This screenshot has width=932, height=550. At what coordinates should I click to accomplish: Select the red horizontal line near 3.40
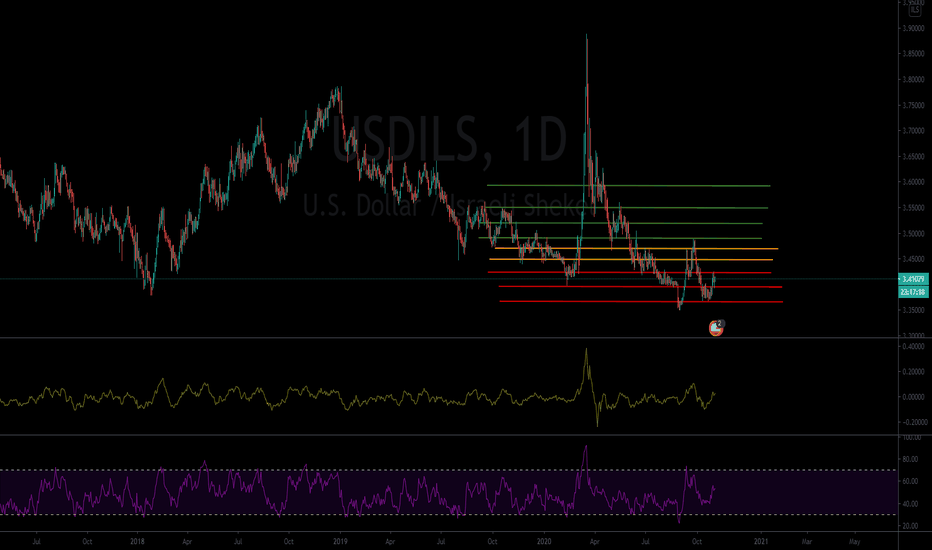click(x=640, y=287)
